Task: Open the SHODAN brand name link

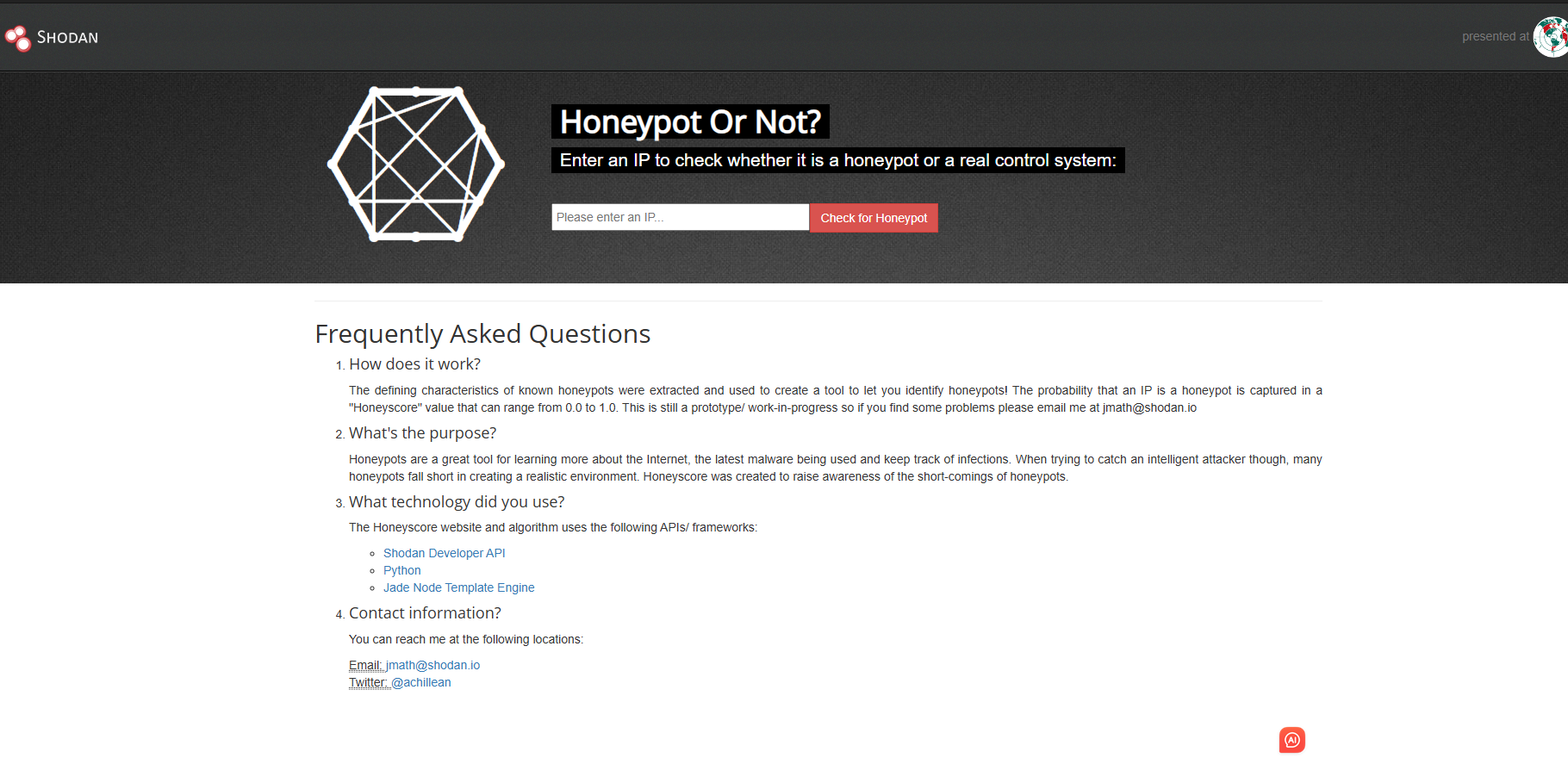Action: click(x=67, y=38)
